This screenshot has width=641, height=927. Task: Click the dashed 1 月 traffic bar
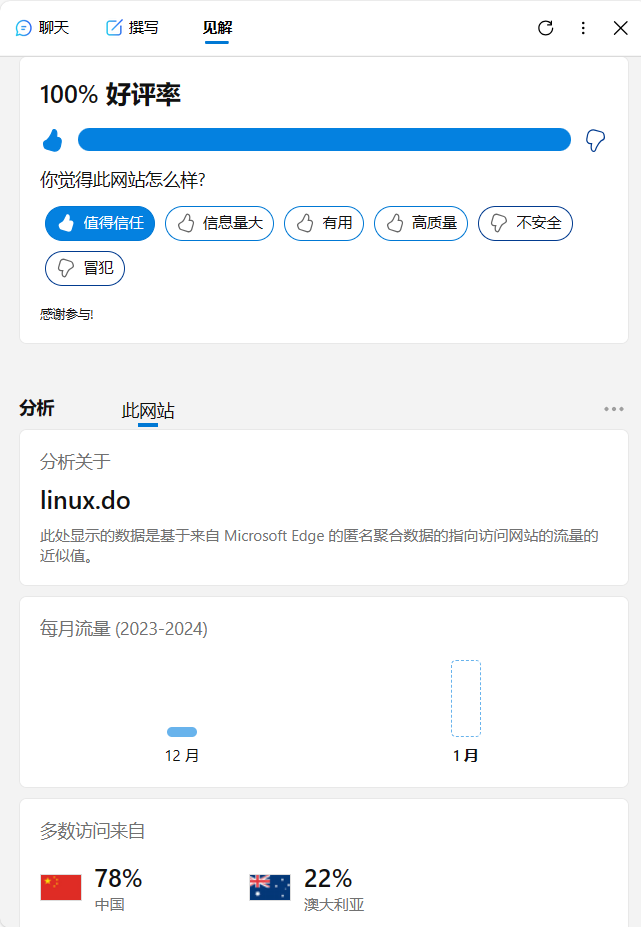point(466,698)
